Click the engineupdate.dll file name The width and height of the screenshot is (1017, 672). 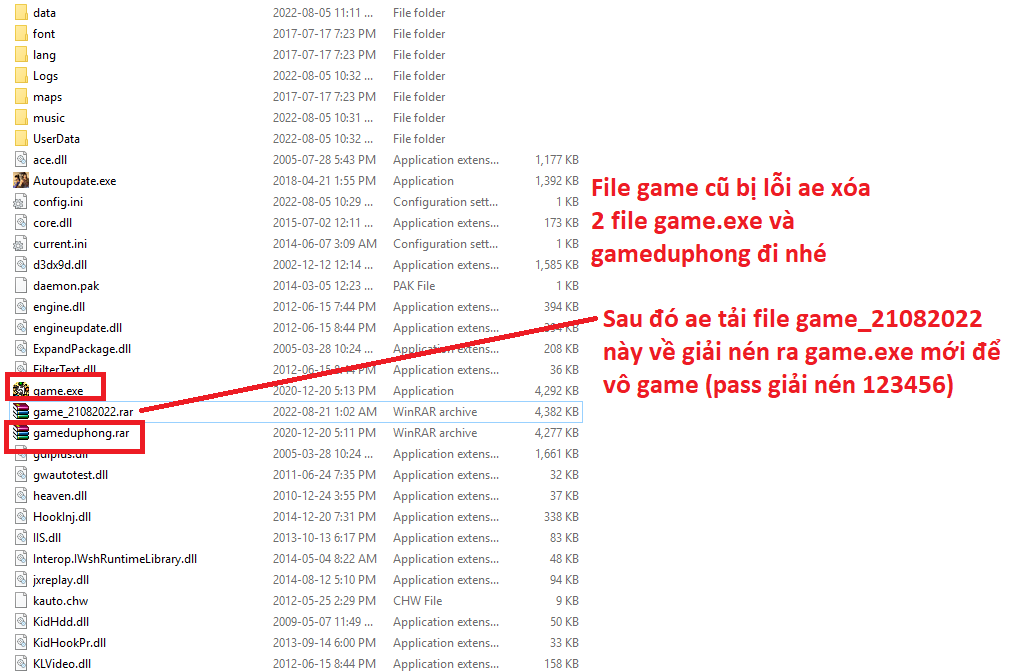point(77,328)
